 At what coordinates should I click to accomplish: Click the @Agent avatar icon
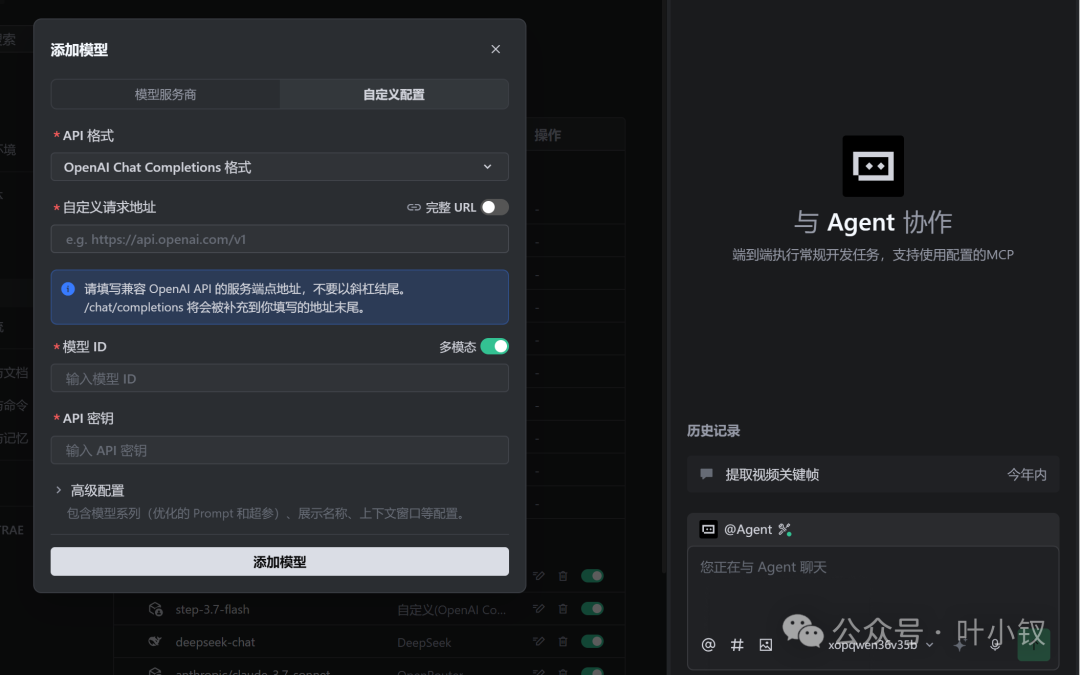[x=708, y=529]
